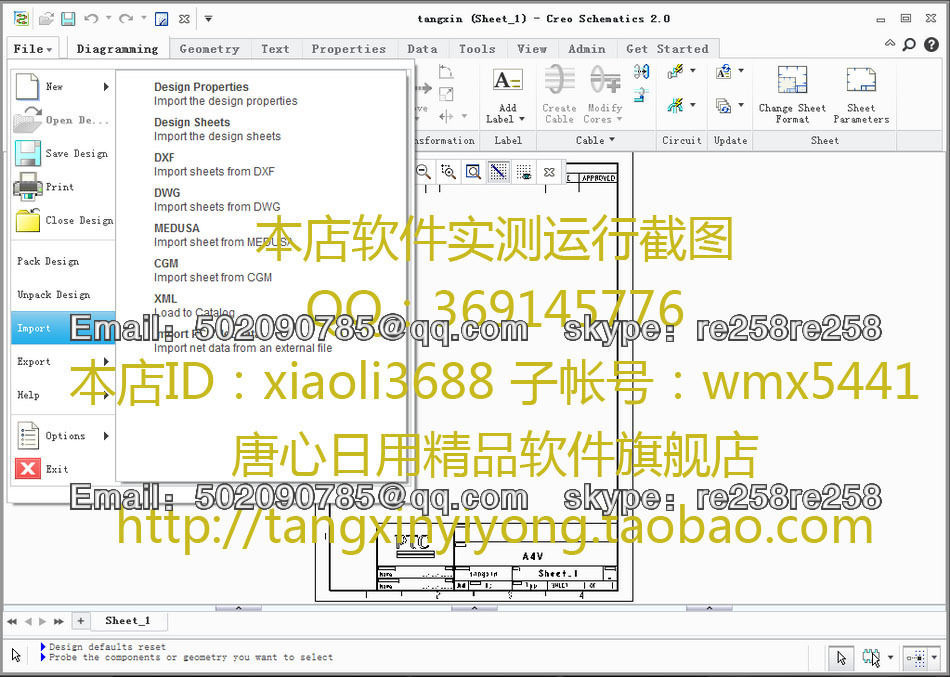Collapse the ribbon with the up chevron
This screenshot has width=950, height=677.
tap(889, 44)
